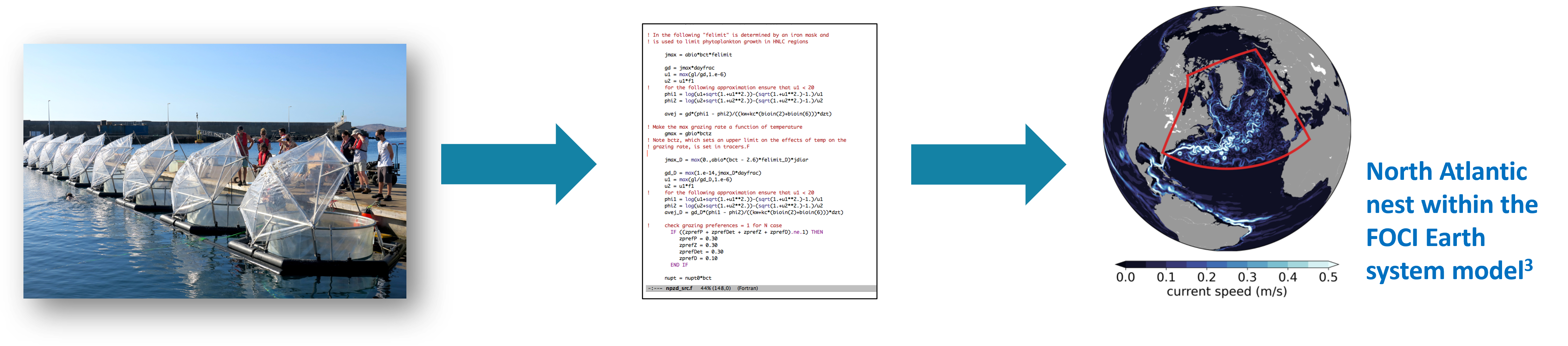
Task: Click 'npzd_src.f' in the editor mode line
Action: point(679,288)
